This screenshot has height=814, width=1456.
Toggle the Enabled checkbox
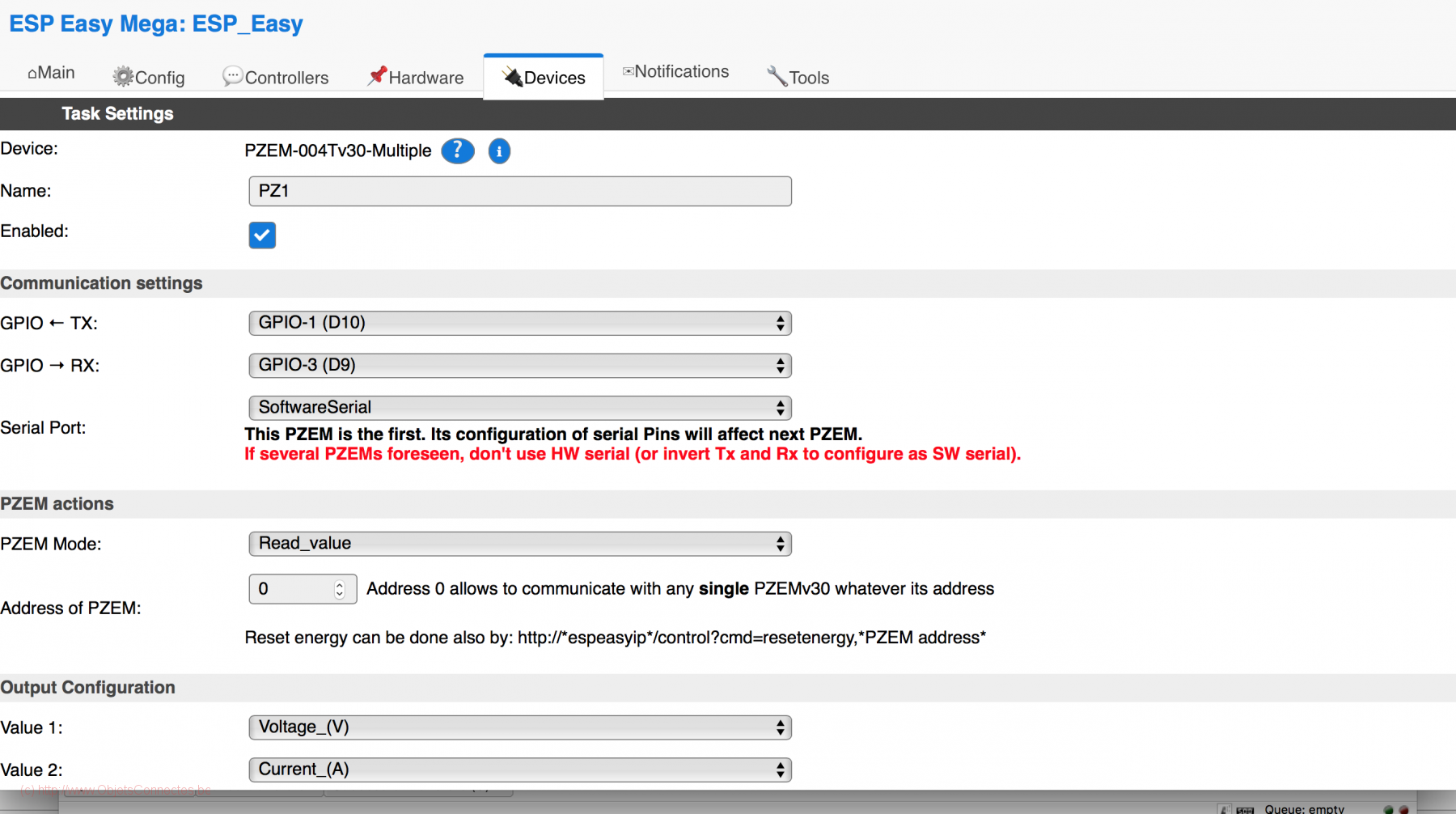(x=262, y=235)
